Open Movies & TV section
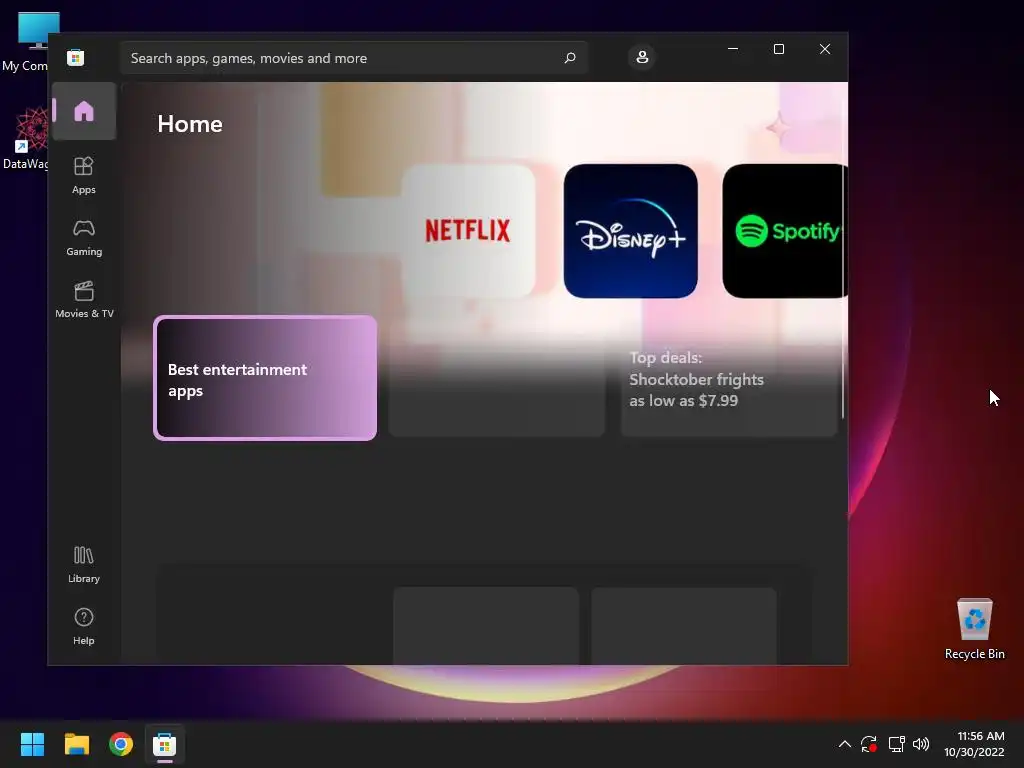1024x768 pixels. pos(84,299)
